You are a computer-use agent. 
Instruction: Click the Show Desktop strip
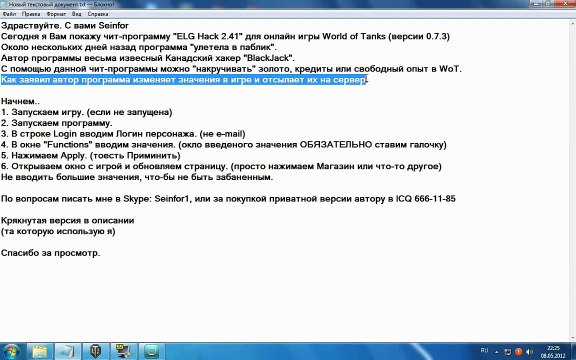574,352
